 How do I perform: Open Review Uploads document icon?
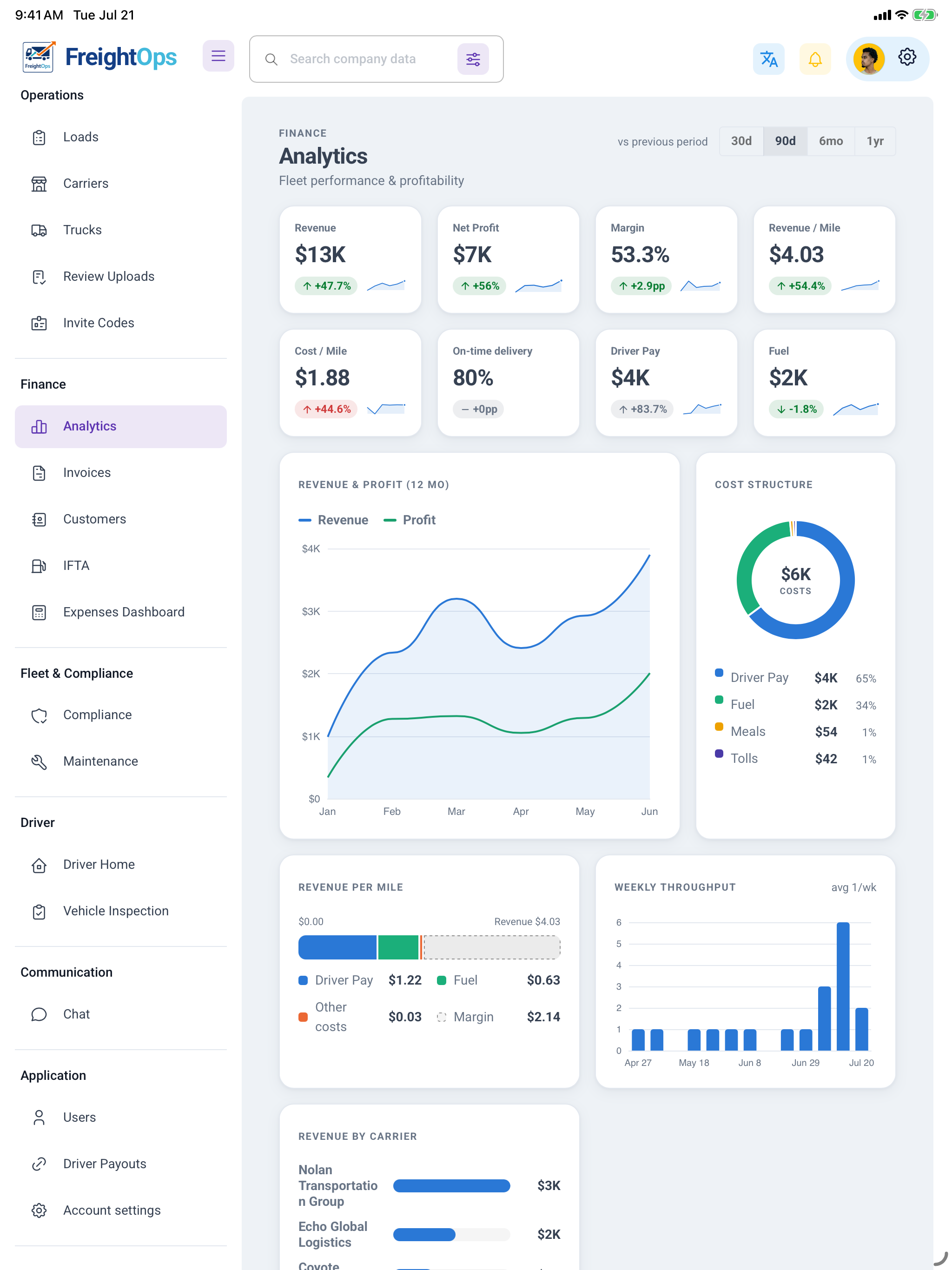click(39, 277)
